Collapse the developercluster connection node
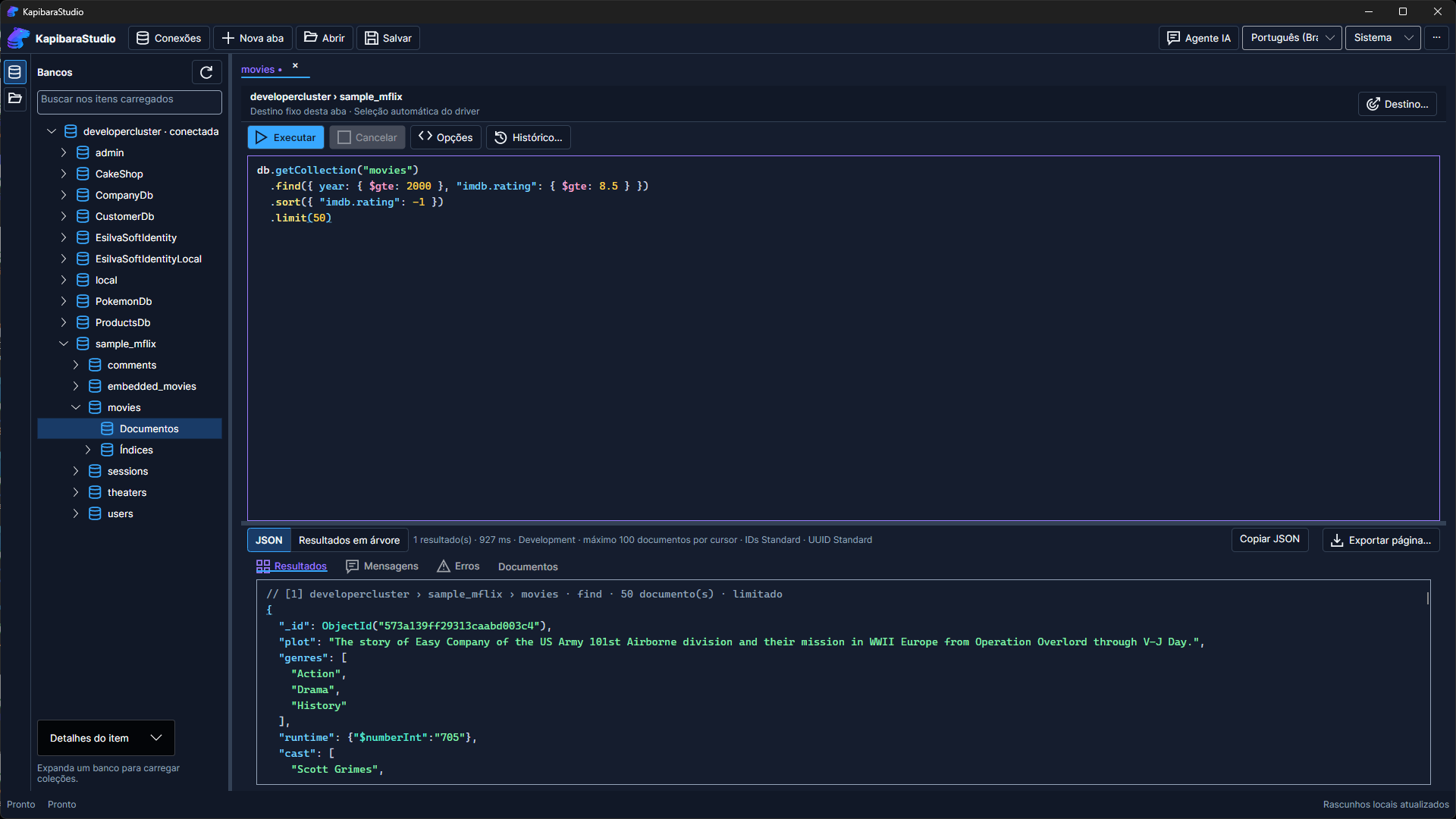Viewport: 1456px width, 819px height. (x=52, y=131)
